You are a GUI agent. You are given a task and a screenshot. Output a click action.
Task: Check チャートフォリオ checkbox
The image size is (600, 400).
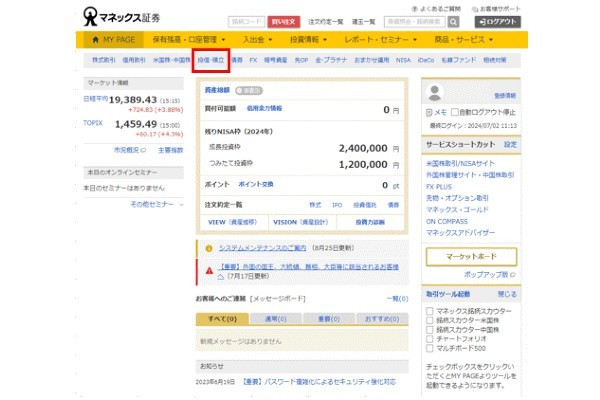click(x=430, y=339)
